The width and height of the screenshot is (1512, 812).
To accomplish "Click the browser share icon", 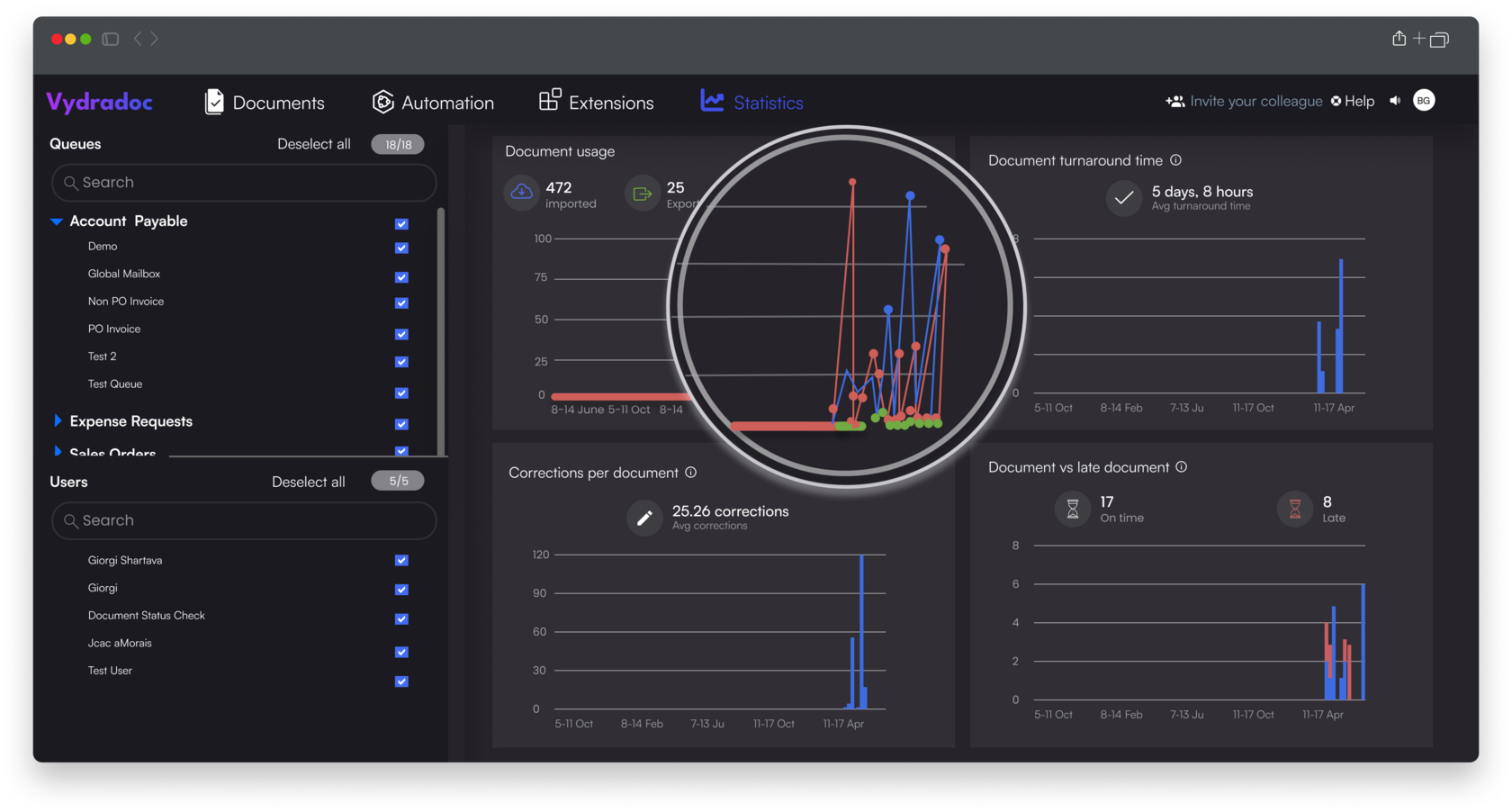I will pyautogui.click(x=1399, y=39).
